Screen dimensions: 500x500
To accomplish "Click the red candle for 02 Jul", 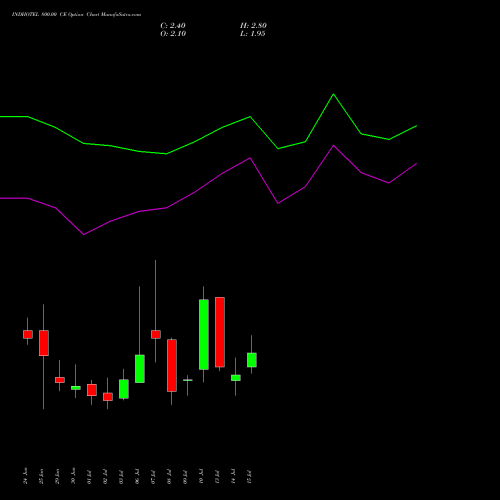I will [108, 397].
